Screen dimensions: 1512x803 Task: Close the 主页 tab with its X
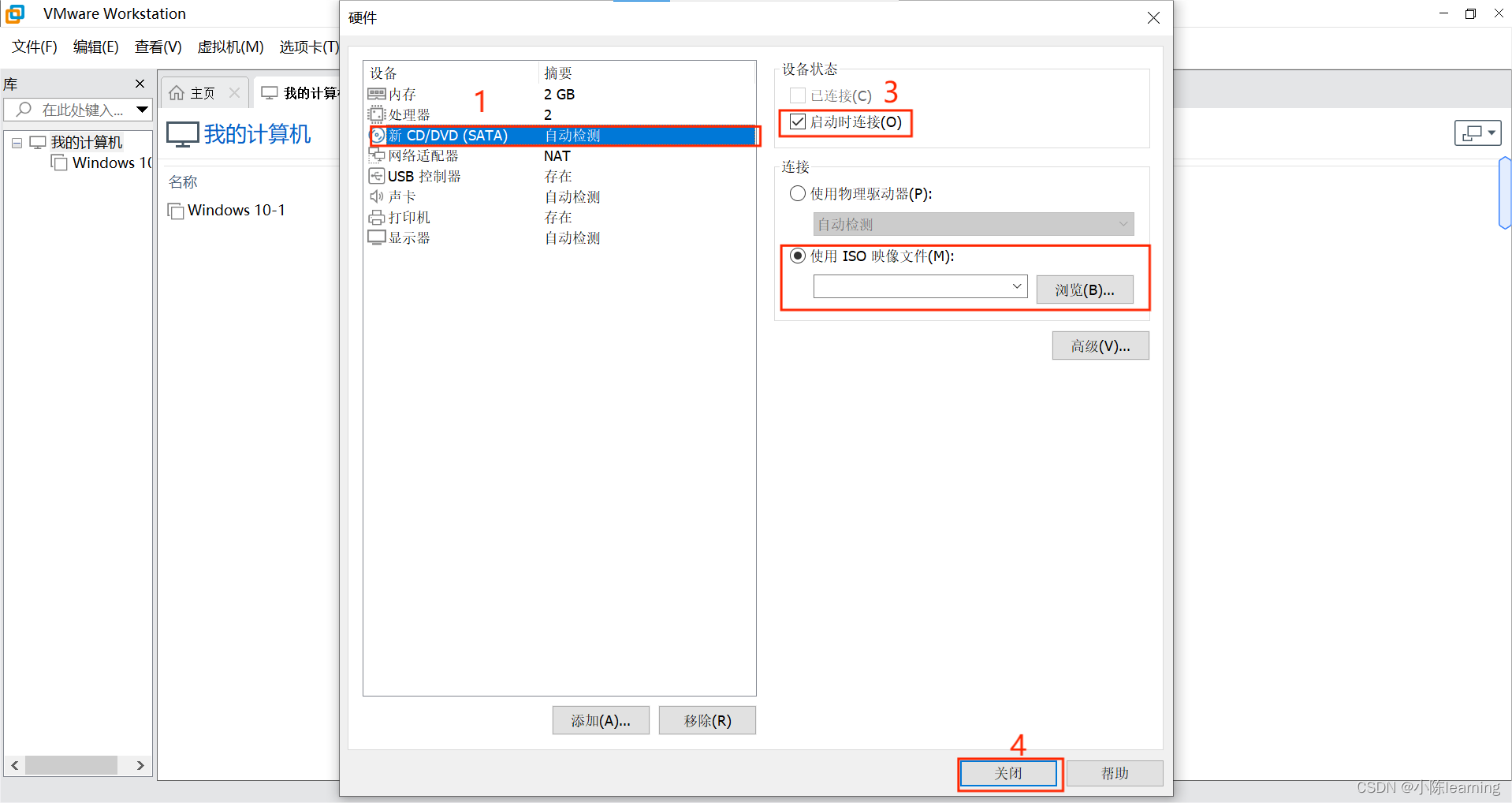click(x=234, y=93)
